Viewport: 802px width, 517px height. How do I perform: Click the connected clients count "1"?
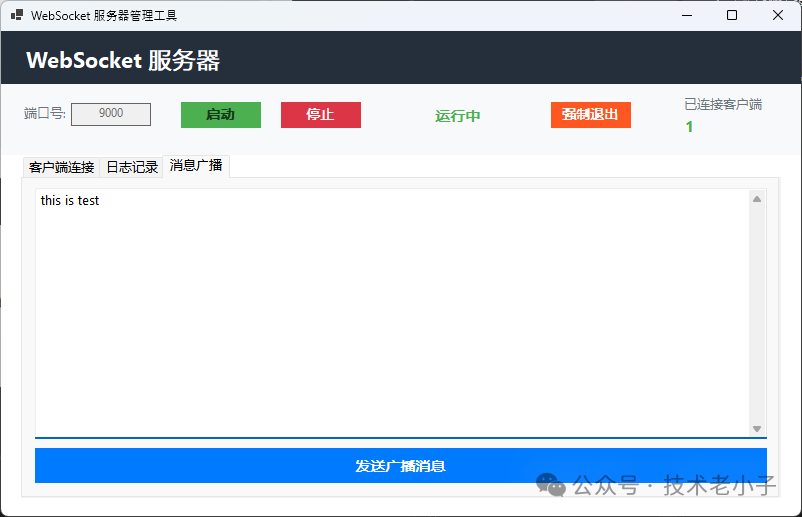[689, 127]
